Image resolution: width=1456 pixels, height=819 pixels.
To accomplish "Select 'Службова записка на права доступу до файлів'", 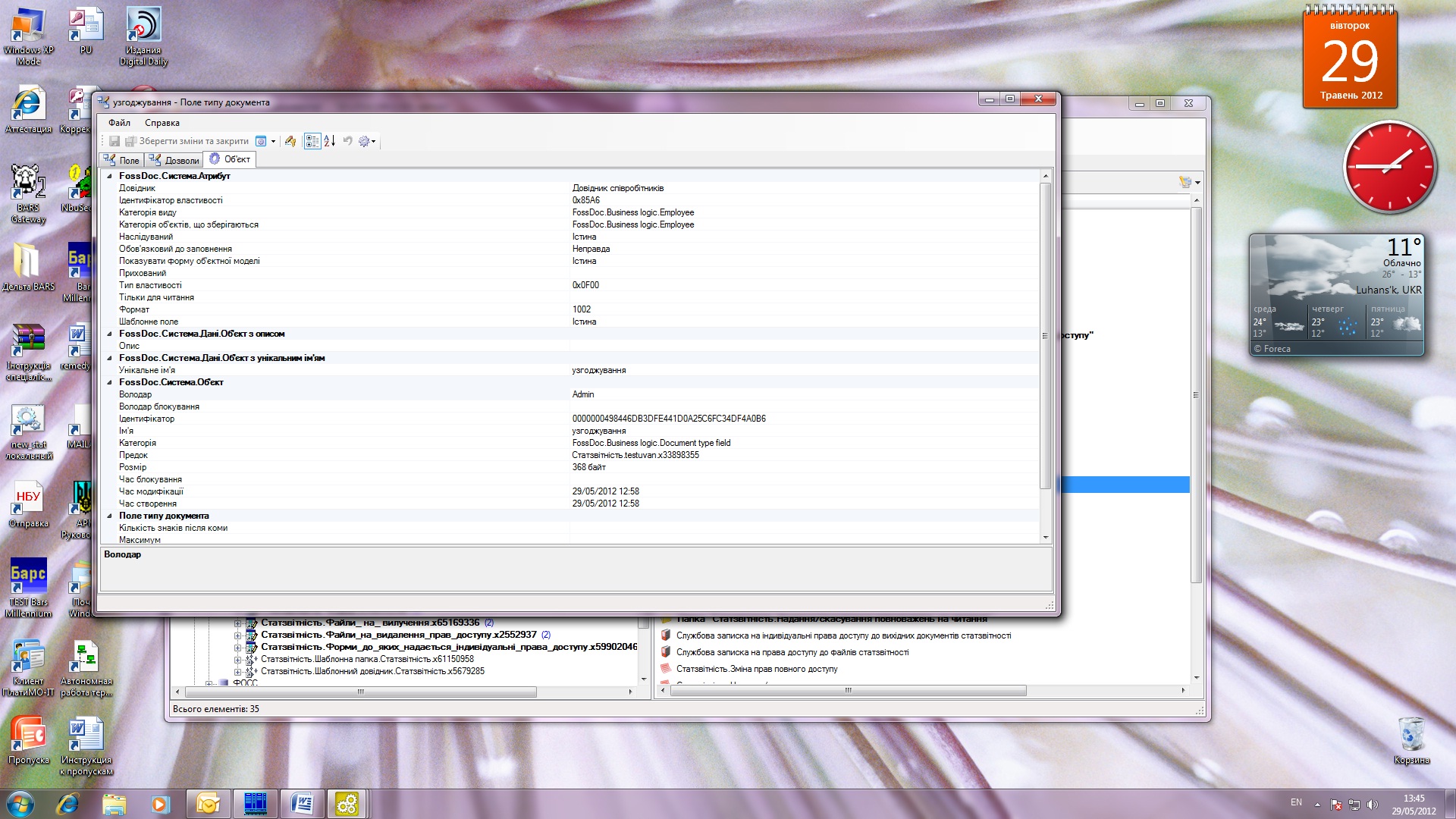I will [792, 652].
